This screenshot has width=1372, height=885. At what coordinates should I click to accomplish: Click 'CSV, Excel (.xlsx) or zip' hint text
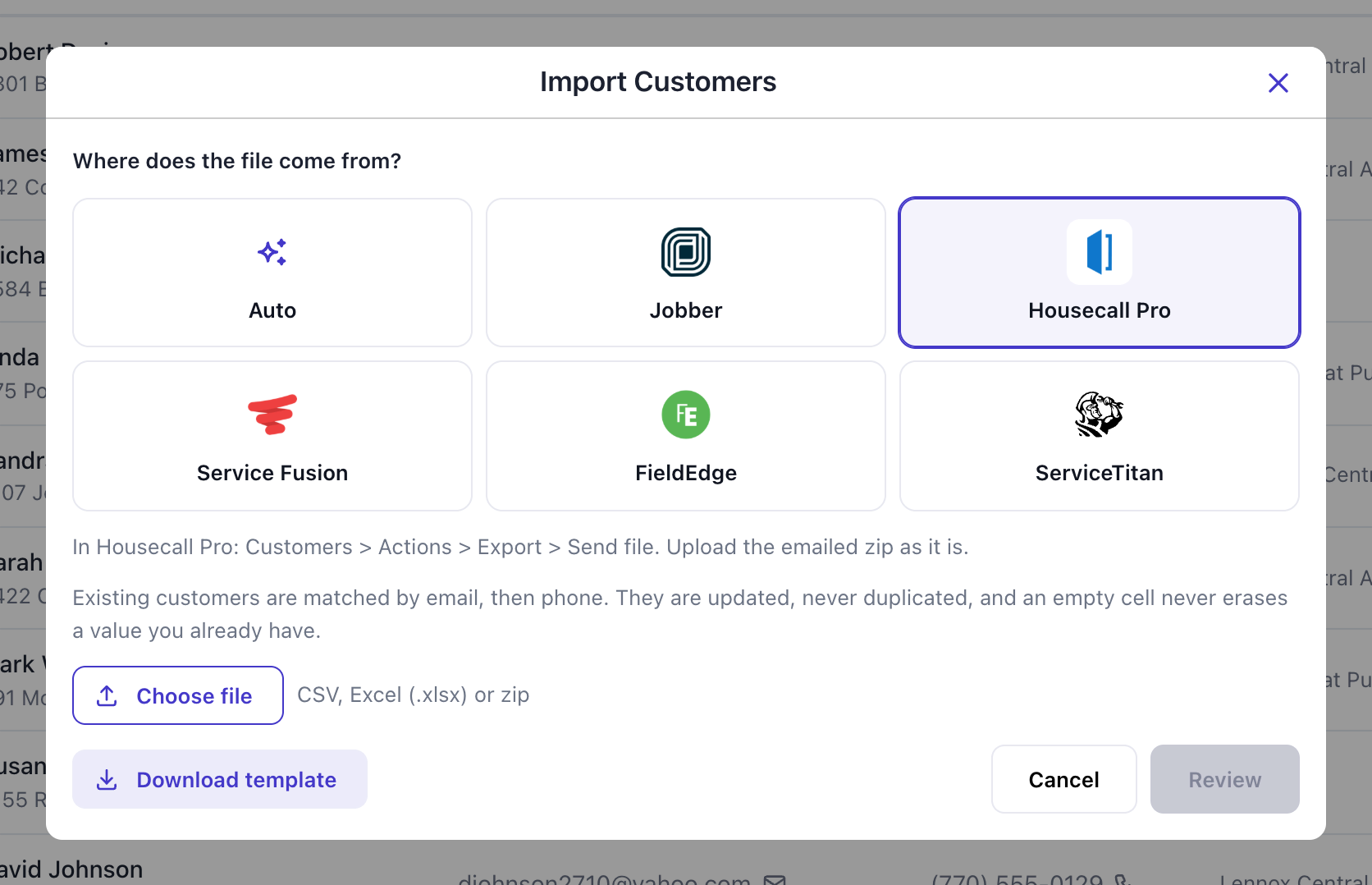tap(414, 695)
